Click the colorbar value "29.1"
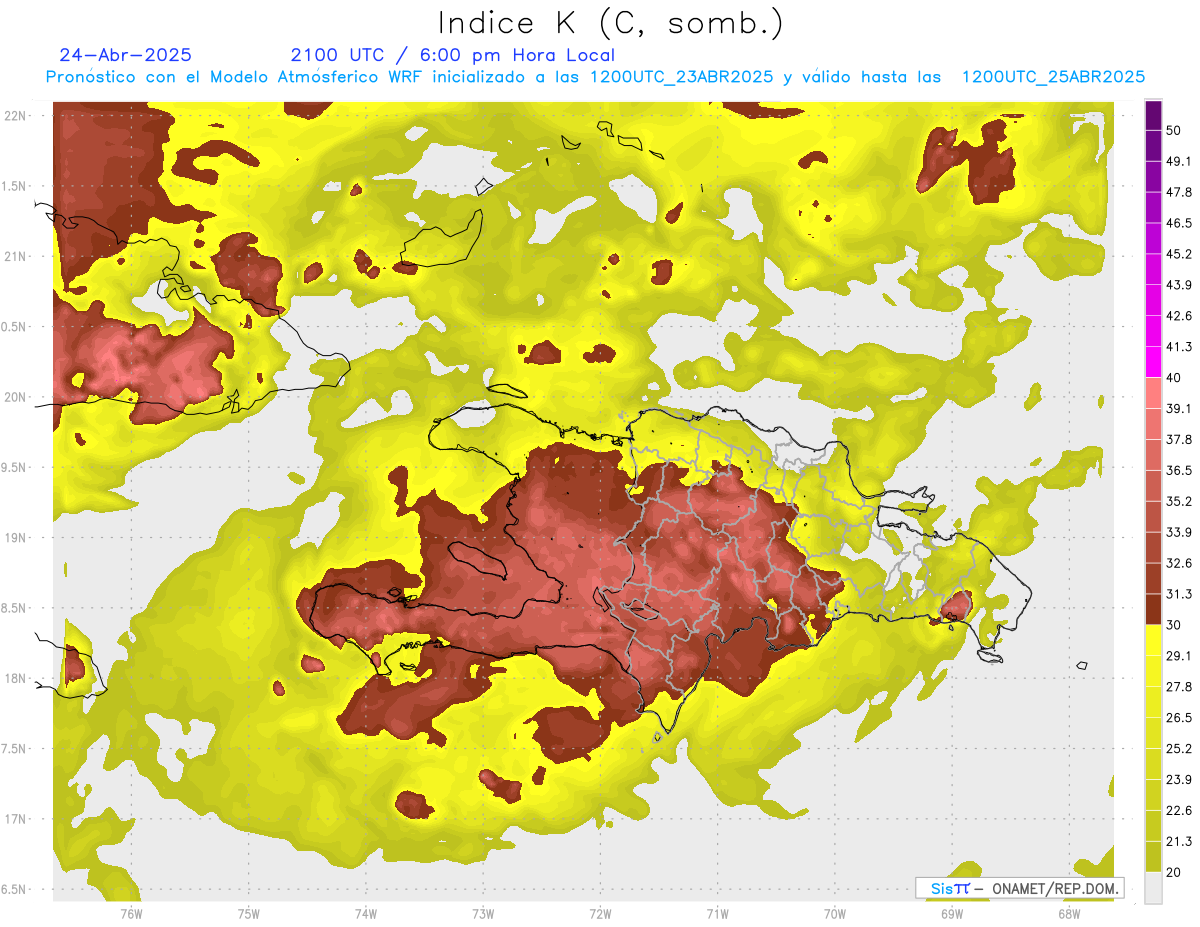This screenshot has height=927, width=1200. 1178,656
